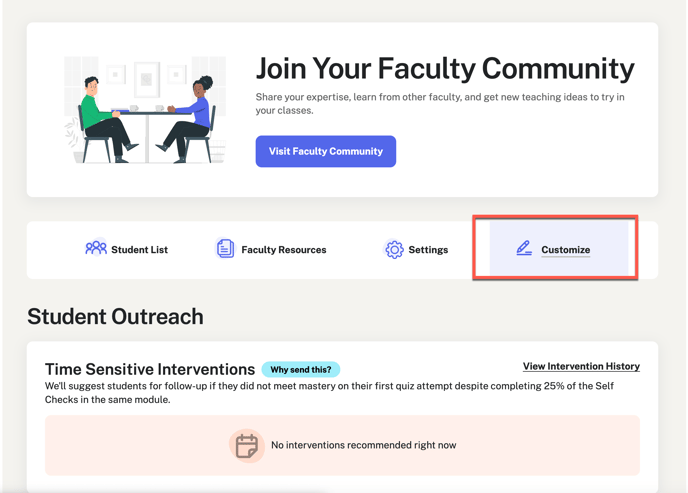Click the woman in blue sweater illustration
The width and height of the screenshot is (688, 493).
pyautogui.click(x=190, y=119)
